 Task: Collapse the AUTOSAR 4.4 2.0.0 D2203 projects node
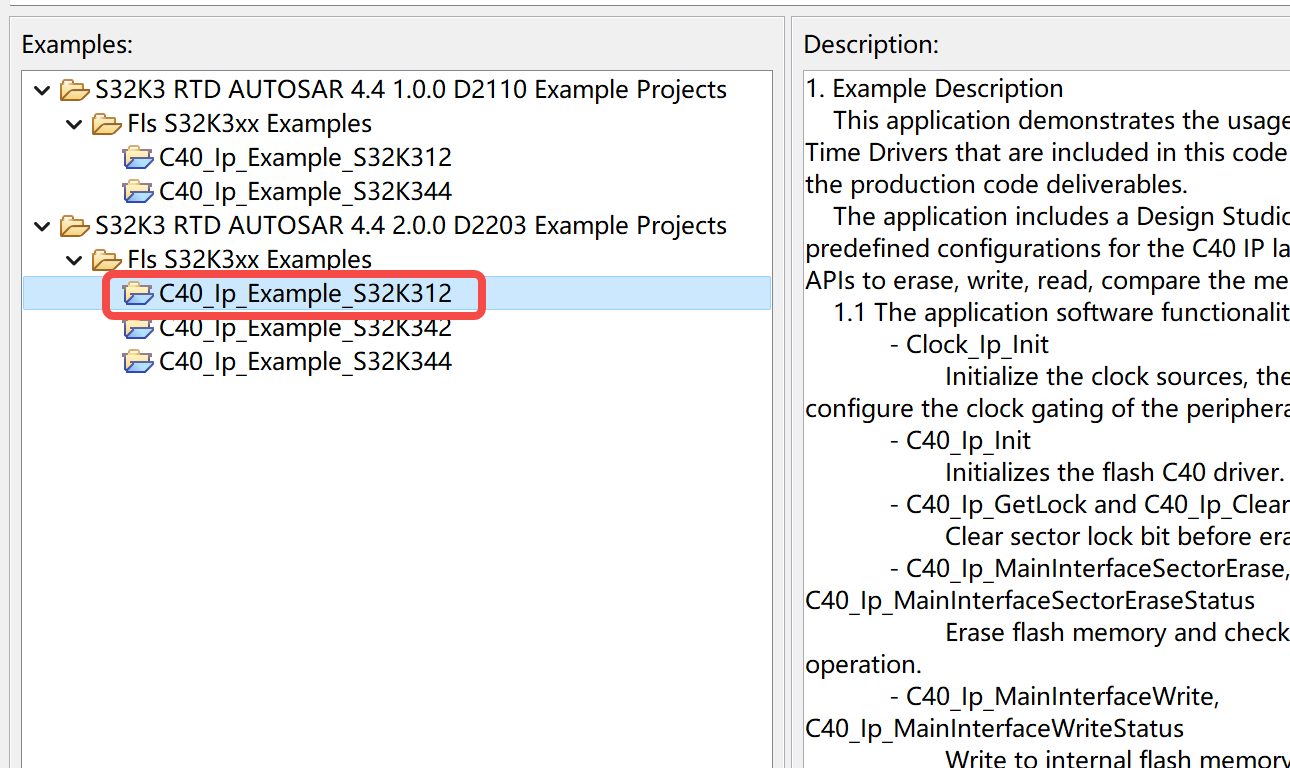point(41,226)
